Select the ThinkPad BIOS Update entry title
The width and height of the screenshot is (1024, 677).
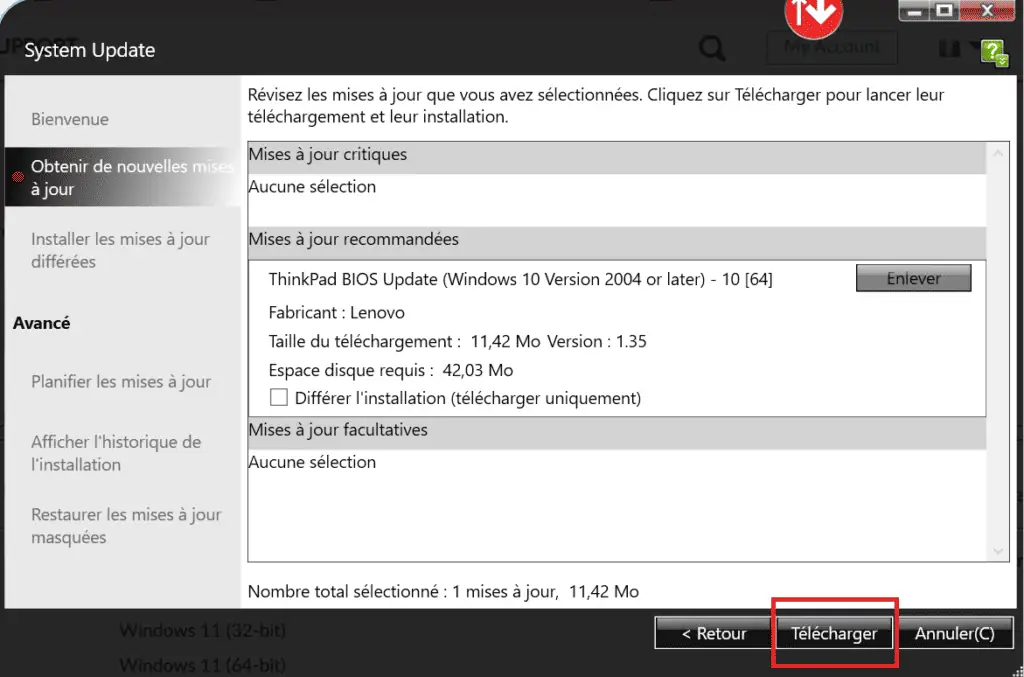point(520,279)
